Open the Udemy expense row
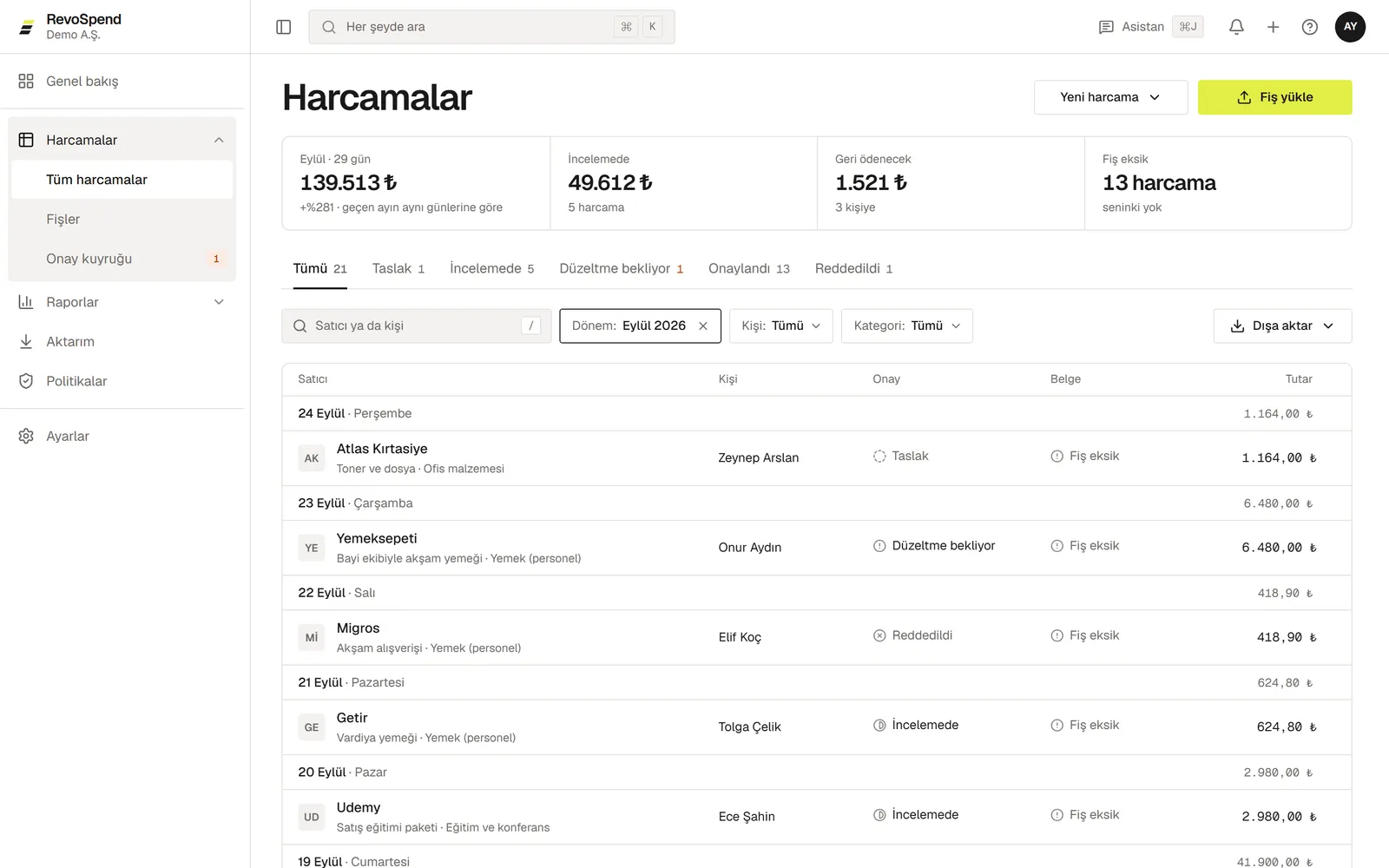This screenshot has width=1389, height=868. pos(816,817)
